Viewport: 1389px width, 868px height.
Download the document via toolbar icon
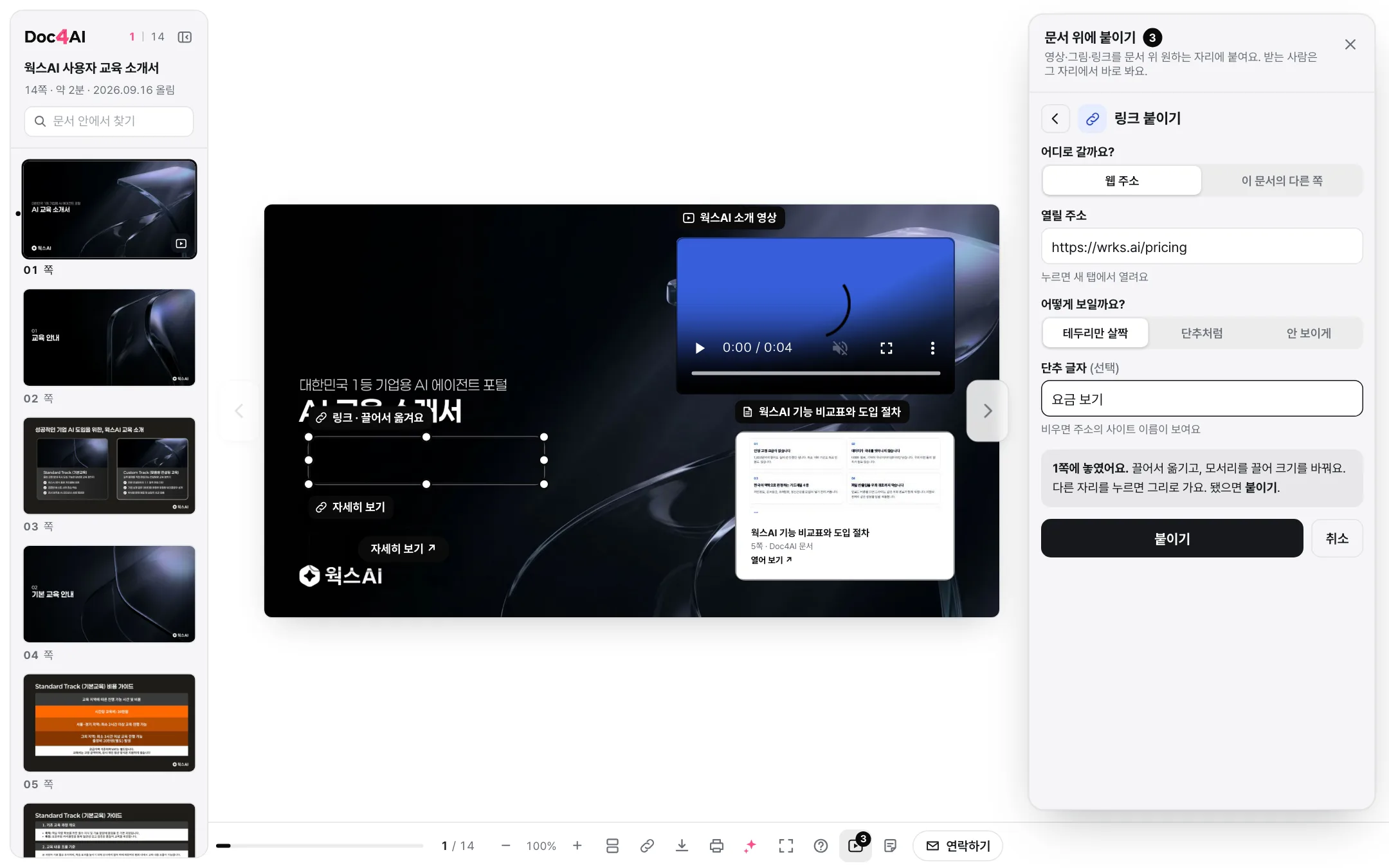coord(682,845)
